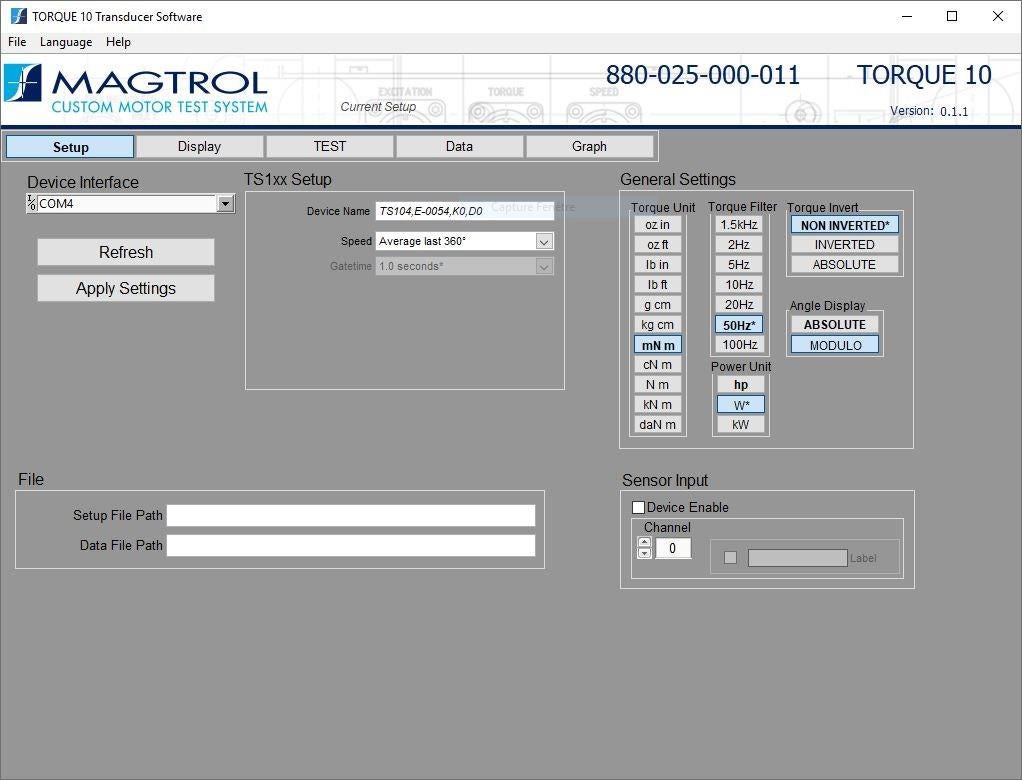Select mN m torque unit
This screenshot has width=1022, height=780.
(x=658, y=345)
